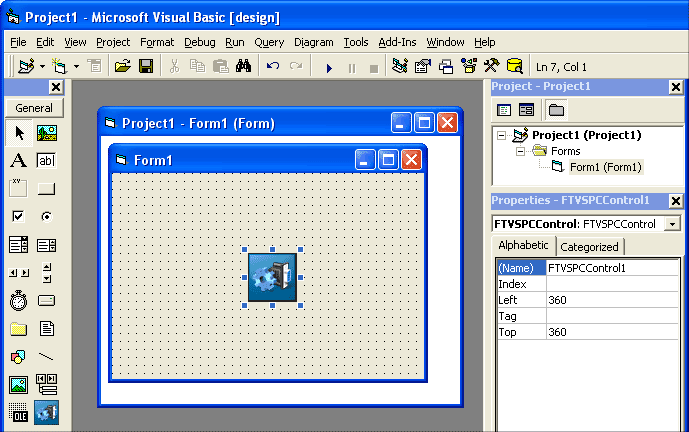Select the ListBox control tool
Image resolution: width=689 pixels, height=432 pixels.
[47, 245]
